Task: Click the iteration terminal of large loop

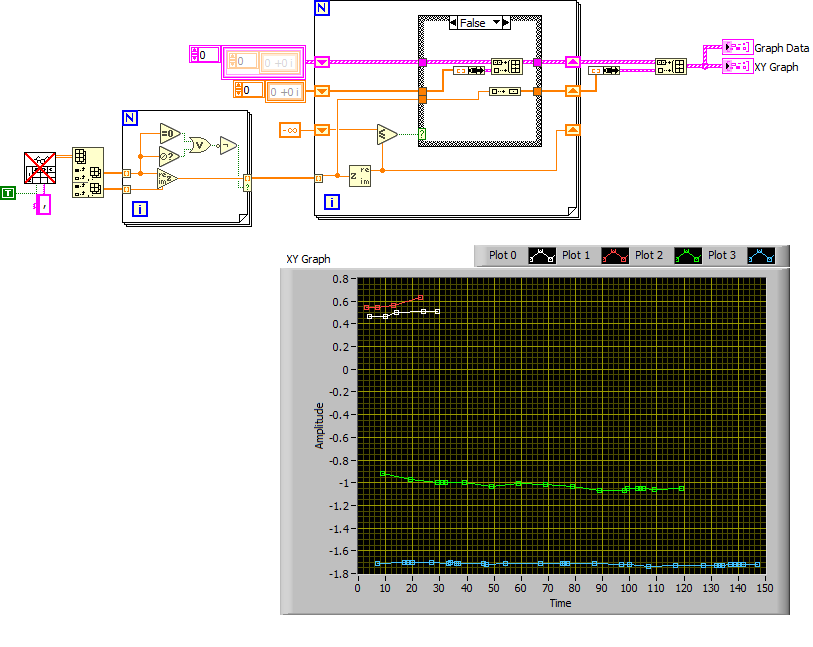Action: click(x=332, y=202)
